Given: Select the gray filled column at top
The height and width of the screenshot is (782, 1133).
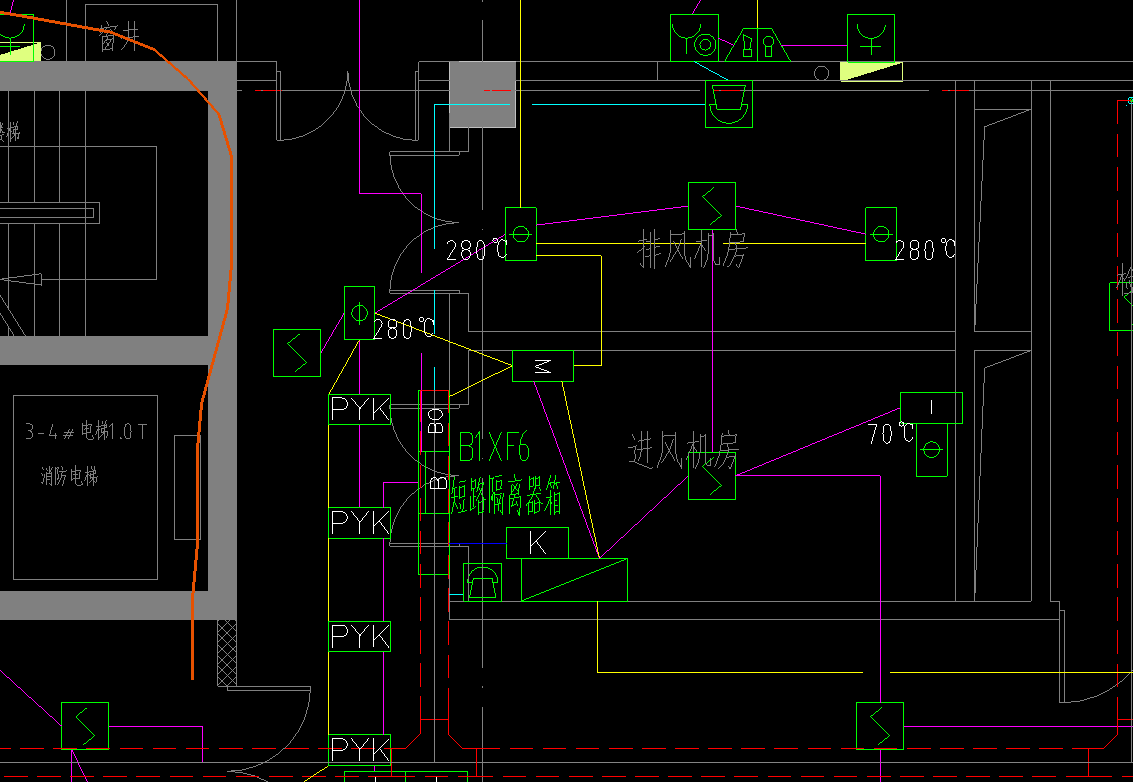Looking at the screenshot, I should 483,95.
